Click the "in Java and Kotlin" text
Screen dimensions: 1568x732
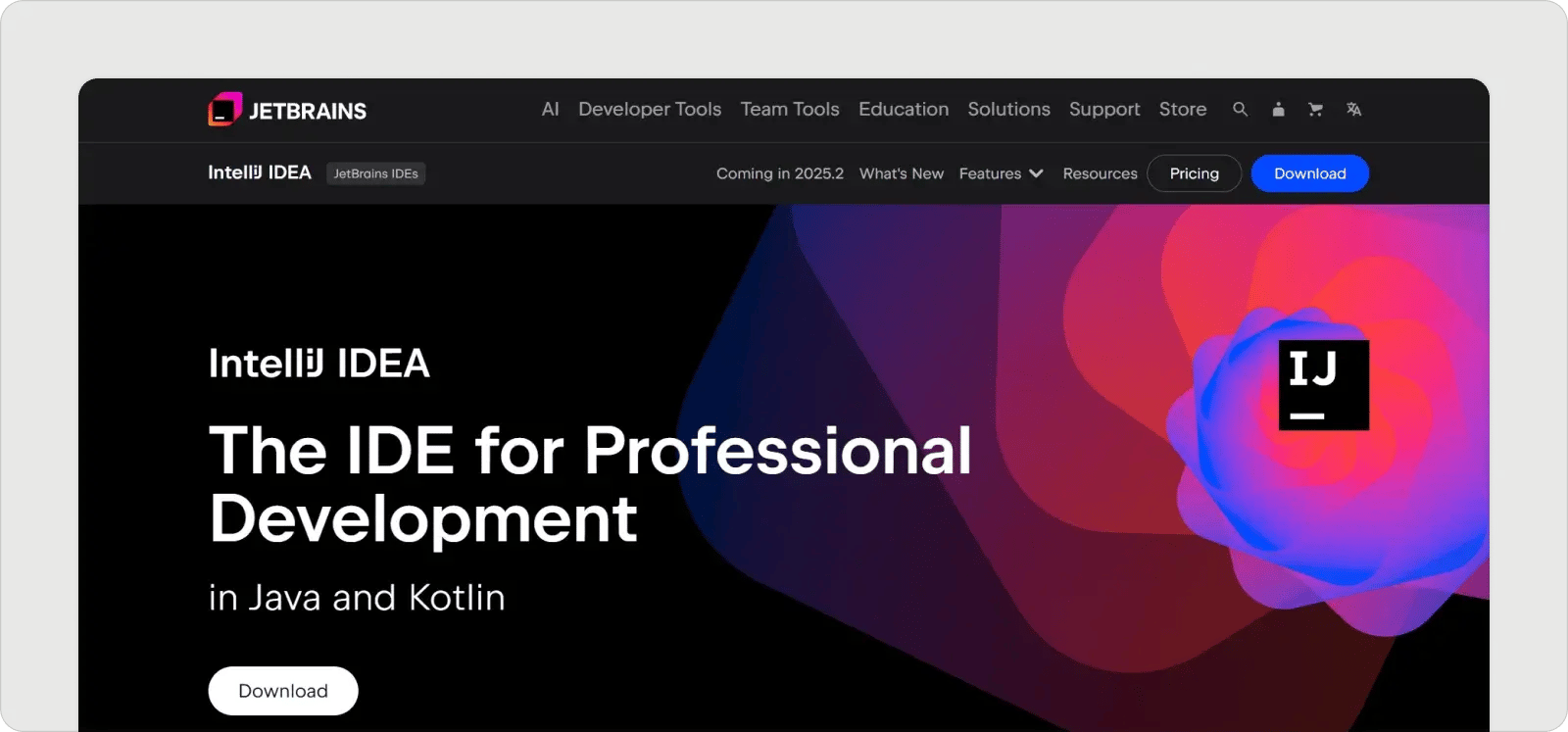click(x=357, y=598)
